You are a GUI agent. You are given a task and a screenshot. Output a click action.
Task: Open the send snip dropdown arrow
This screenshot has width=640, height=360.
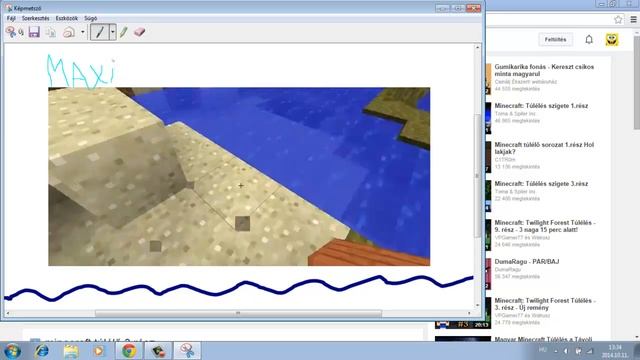pyautogui.click(x=82, y=32)
